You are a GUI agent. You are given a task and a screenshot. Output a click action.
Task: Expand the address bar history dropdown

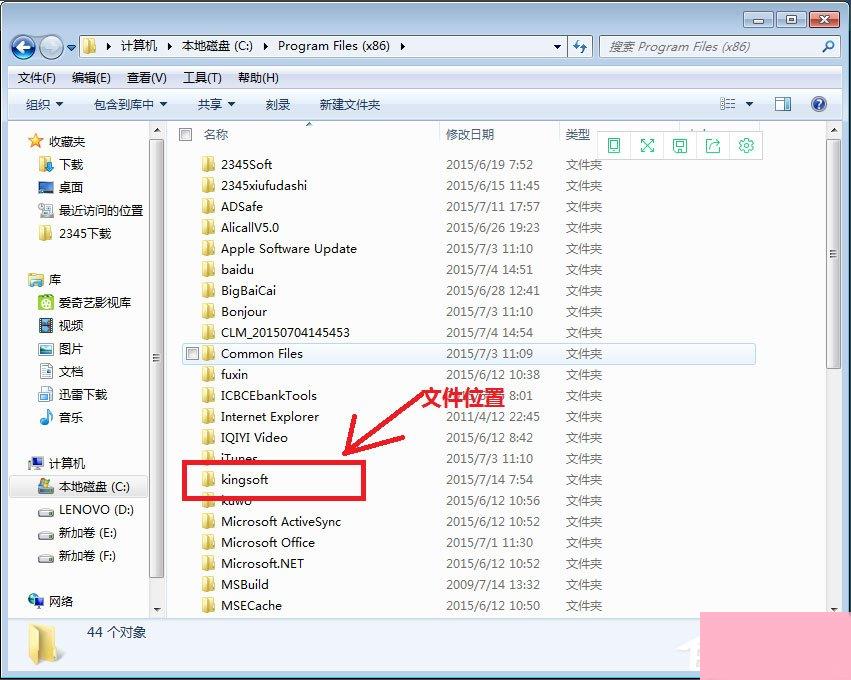click(x=557, y=47)
